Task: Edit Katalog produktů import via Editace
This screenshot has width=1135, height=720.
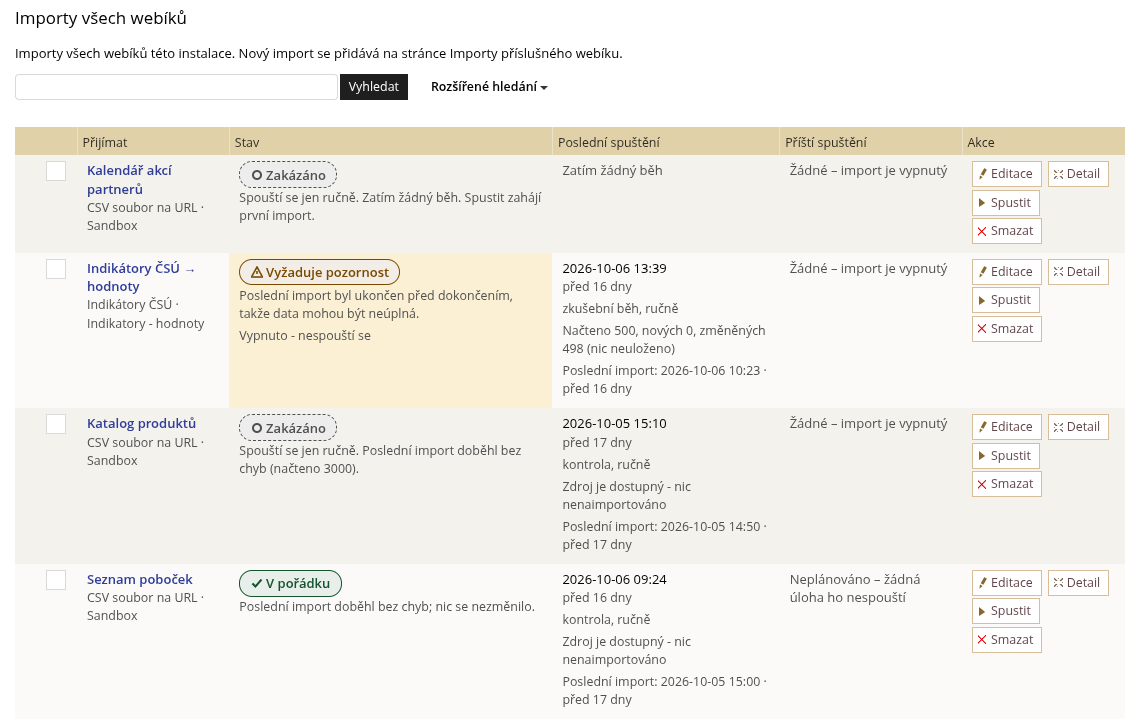Action: [1006, 427]
